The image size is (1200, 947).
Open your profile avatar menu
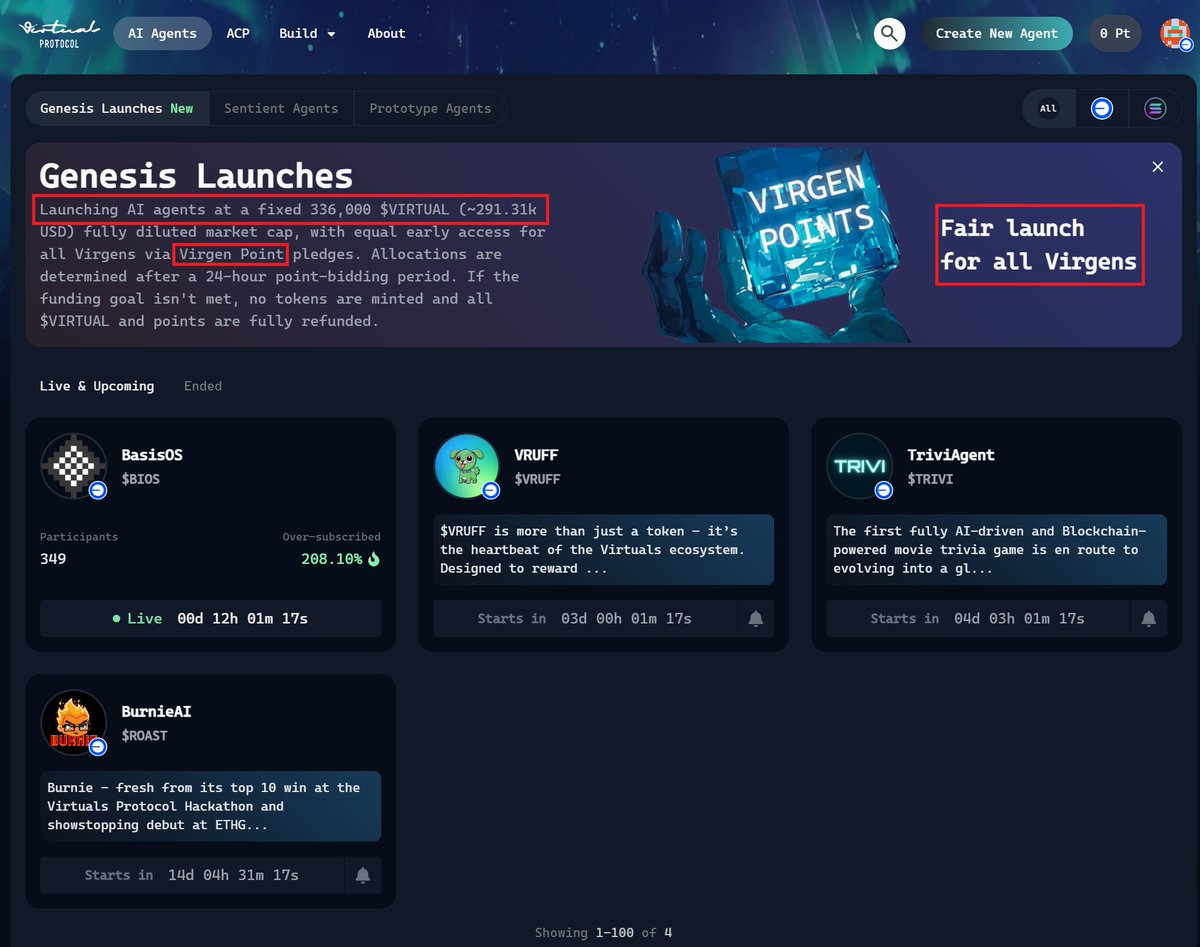[x=1176, y=33]
